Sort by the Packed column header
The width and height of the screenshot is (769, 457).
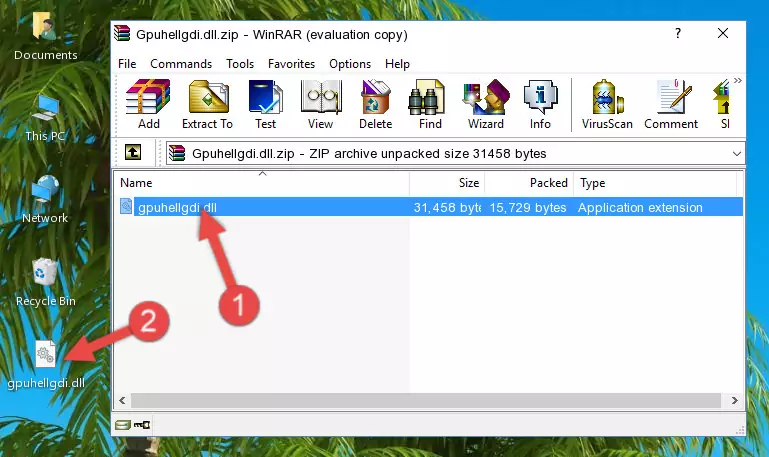[529, 183]
